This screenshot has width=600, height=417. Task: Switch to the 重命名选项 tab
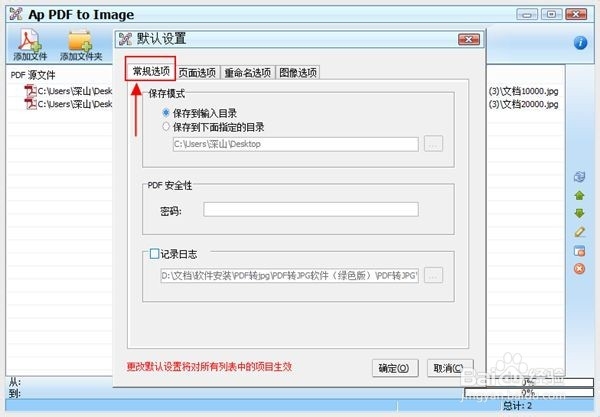coord(248,72)
